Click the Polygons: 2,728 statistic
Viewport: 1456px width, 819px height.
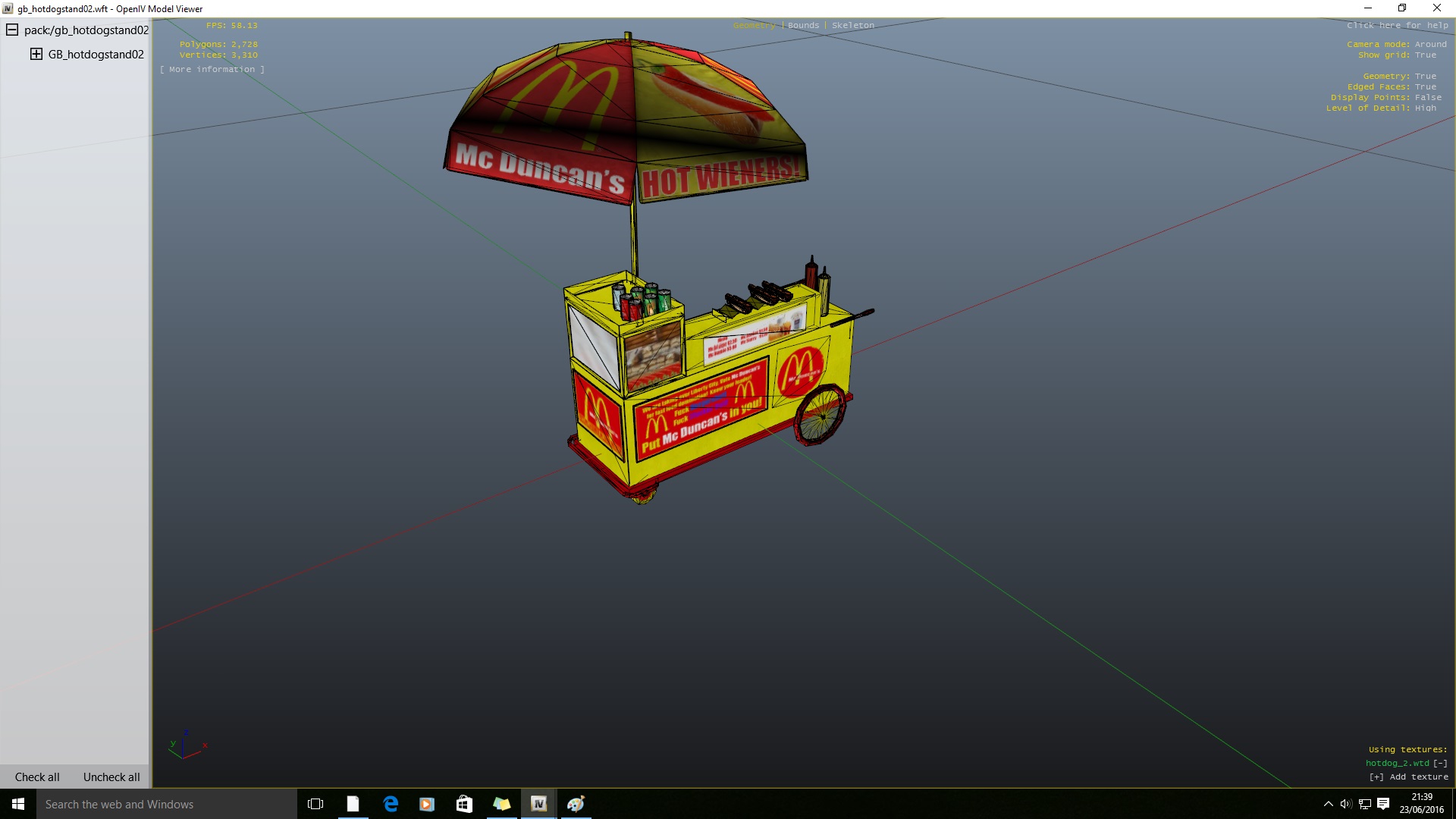coord(218,44)
